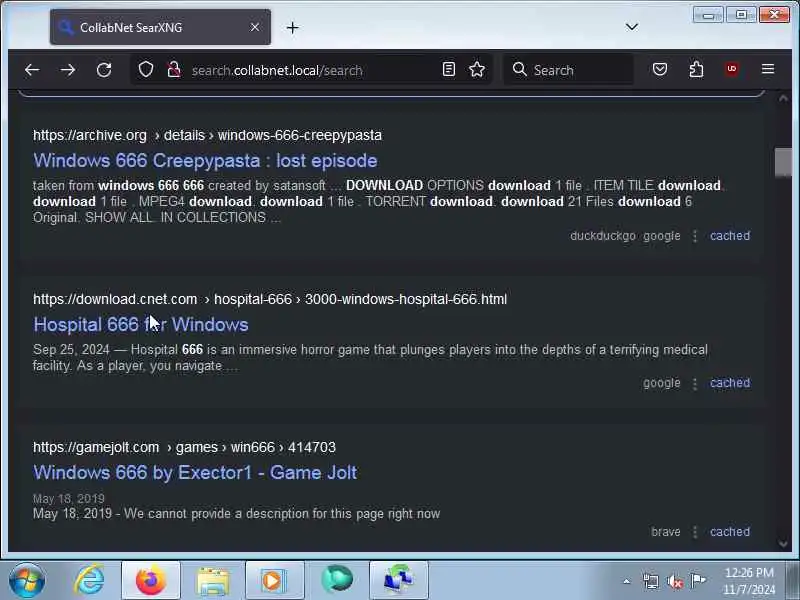
Task: List all tabs dropdown arrow
Action: 632,27
